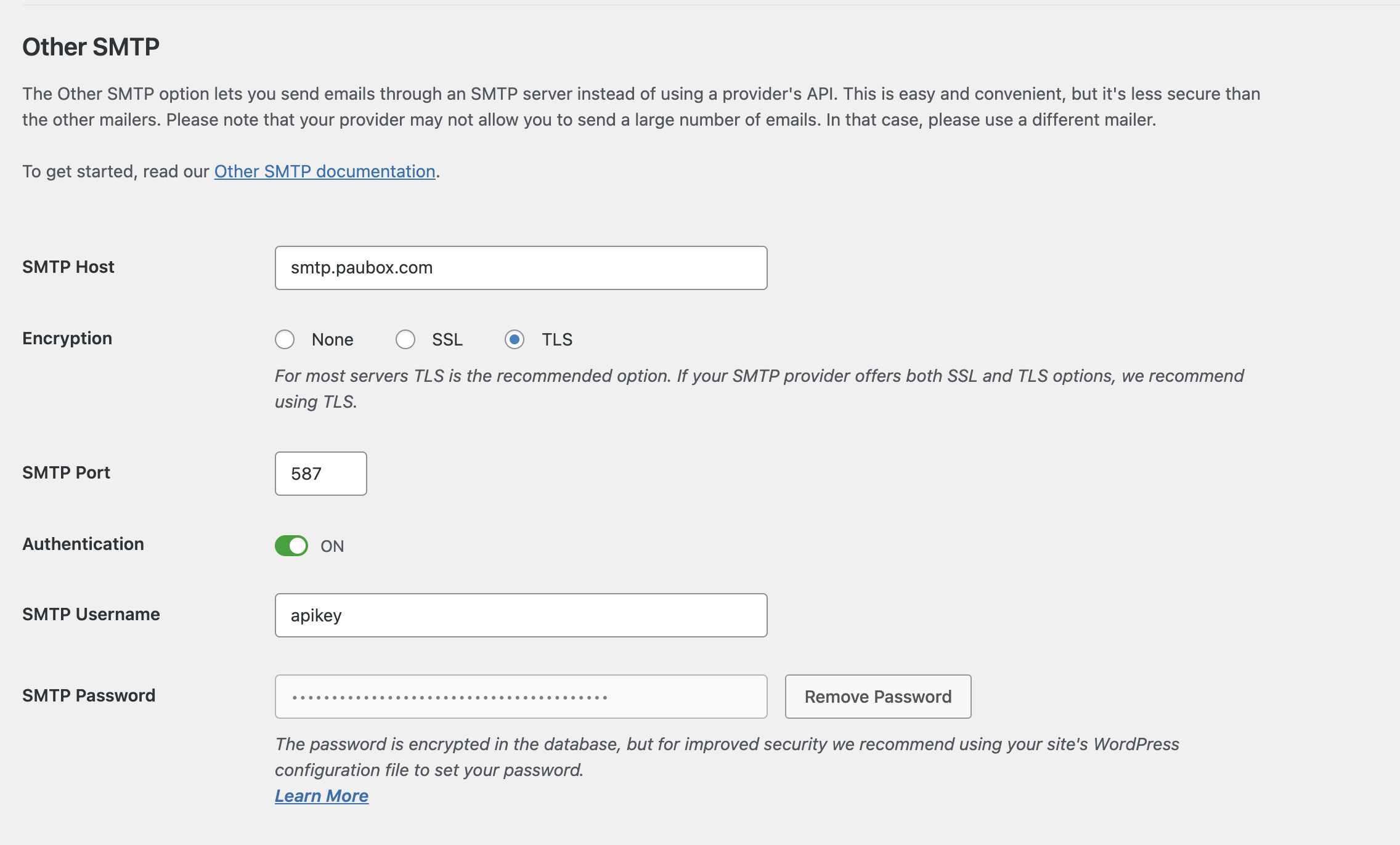1400x845 pixels.
Task: Follow the Learn More link
Action: coord(322,796)
